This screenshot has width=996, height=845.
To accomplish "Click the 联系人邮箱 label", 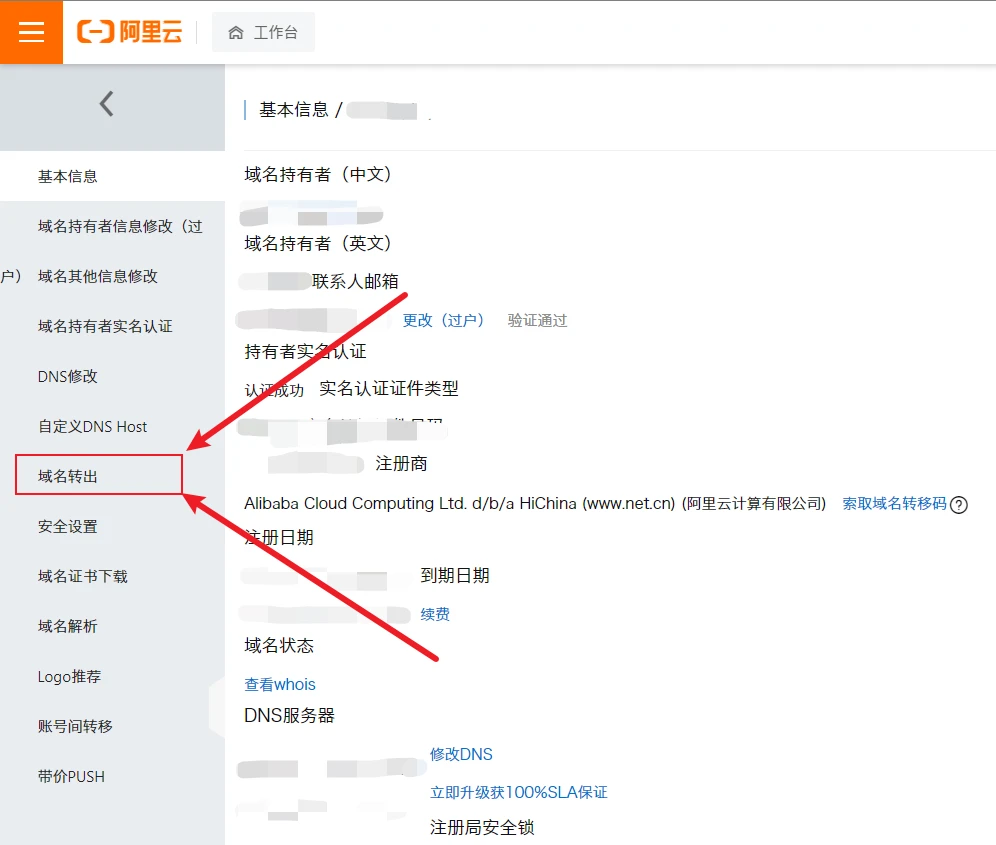I will pyautogui.click(x=355, y=281).
